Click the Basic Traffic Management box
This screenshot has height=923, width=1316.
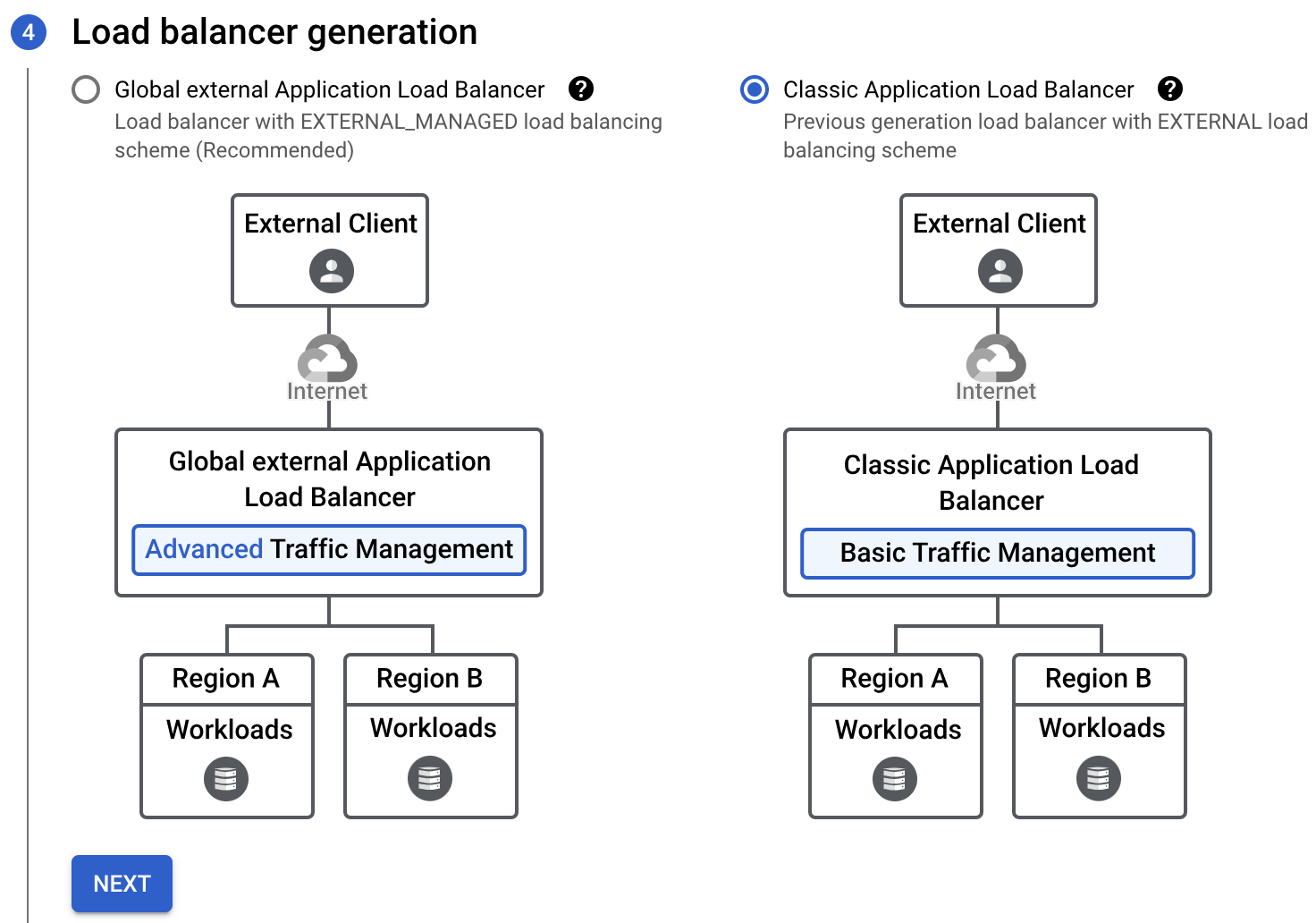coord(998,554)
